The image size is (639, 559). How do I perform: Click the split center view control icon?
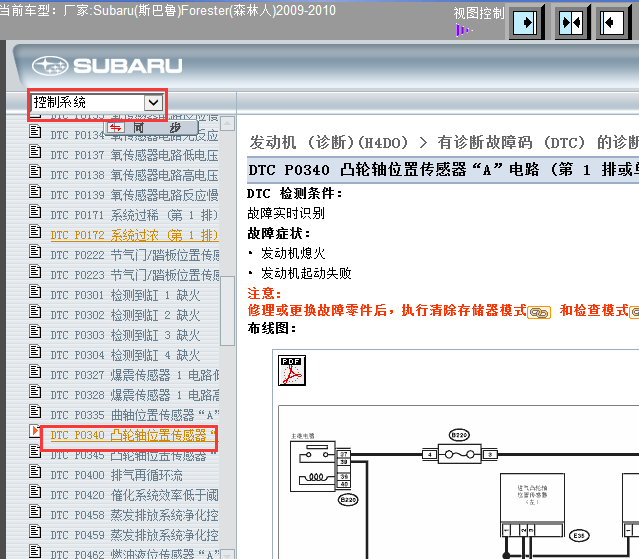[x=571, y=22]
